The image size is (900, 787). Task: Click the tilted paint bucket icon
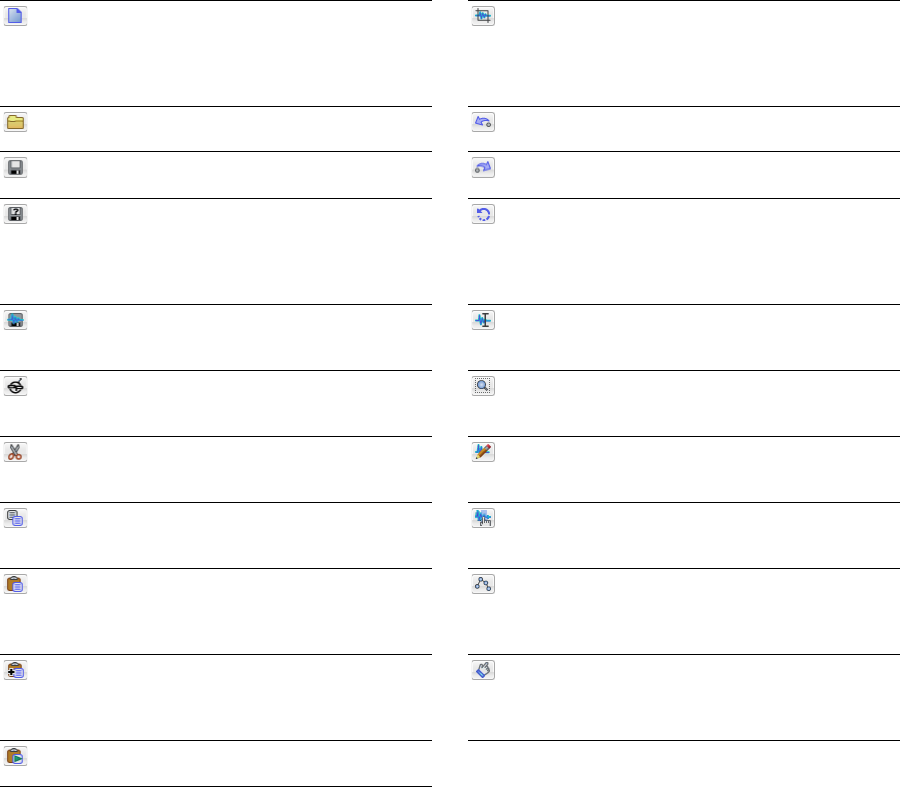point(484,670)
